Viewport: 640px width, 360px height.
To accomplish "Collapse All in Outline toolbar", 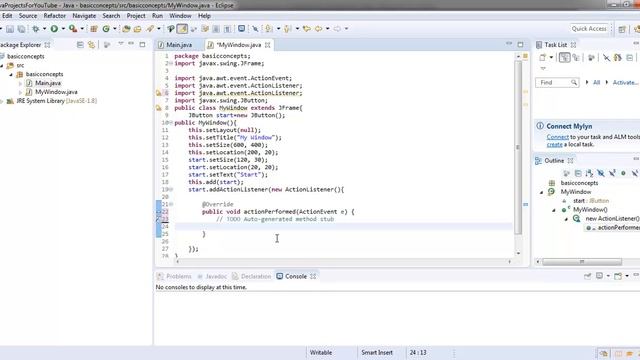I will pyautogui.click(x=578, y=173).
